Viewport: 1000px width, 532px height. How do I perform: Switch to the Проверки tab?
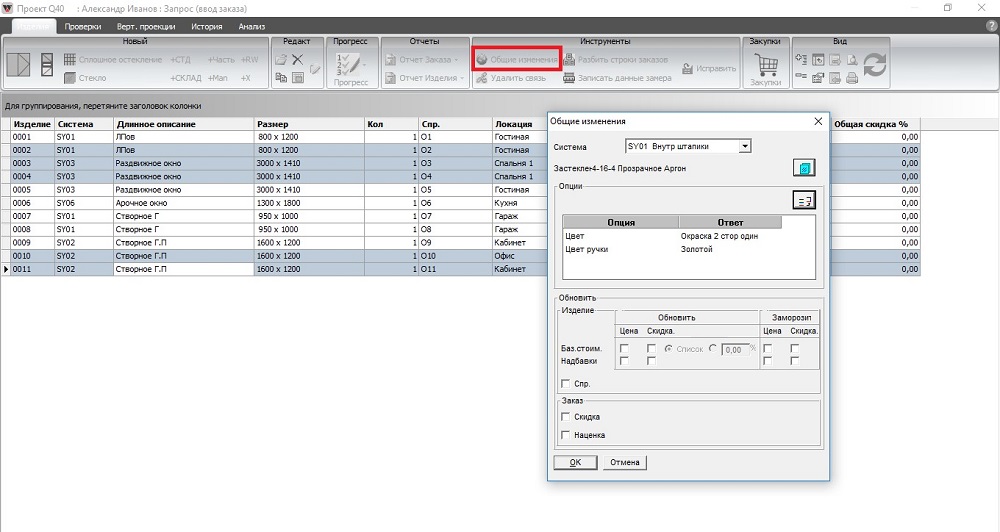pyautogui.click(x=83, y=26)
